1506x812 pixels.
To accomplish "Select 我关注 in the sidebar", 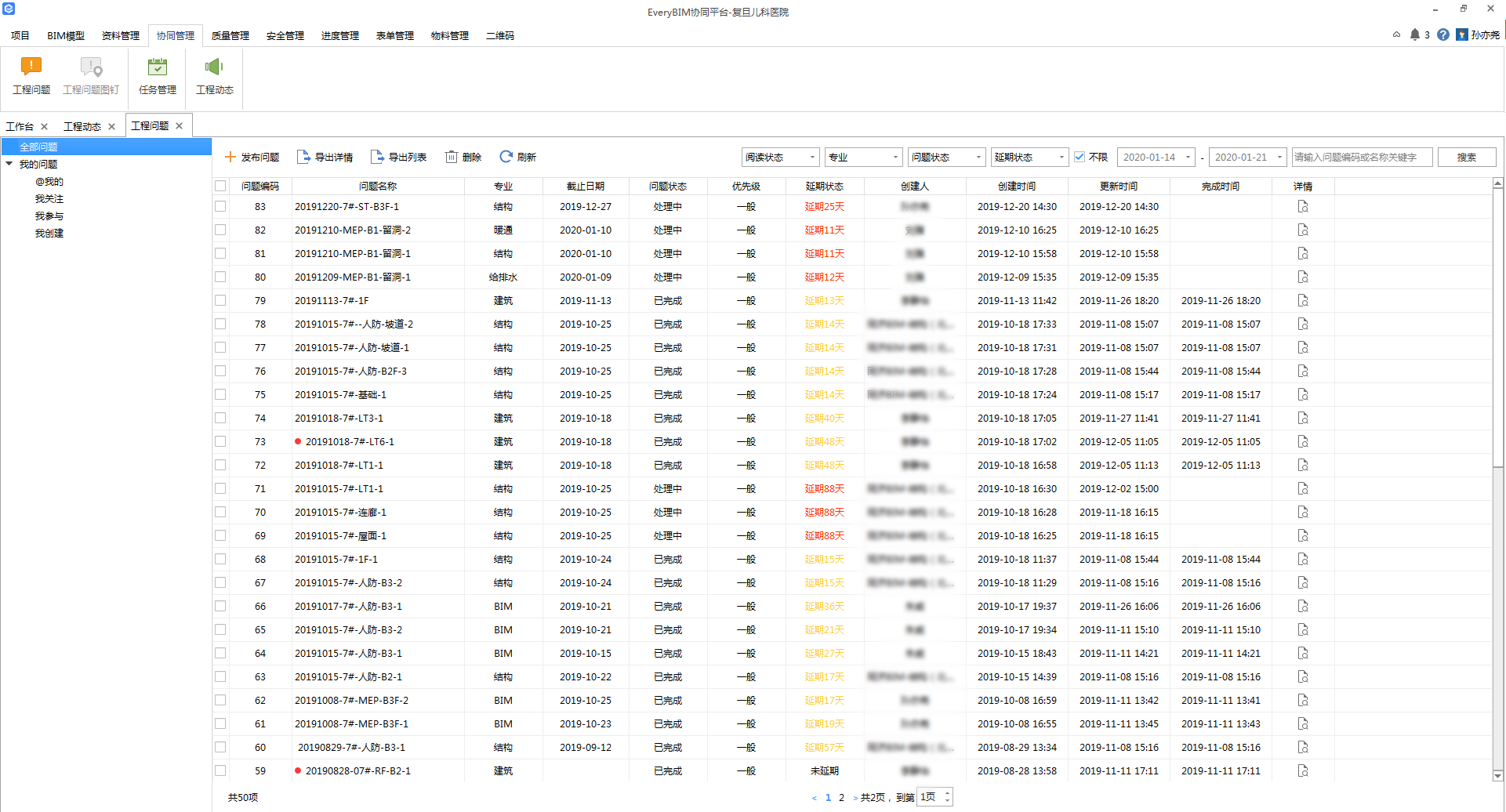I will click(49, 198).
